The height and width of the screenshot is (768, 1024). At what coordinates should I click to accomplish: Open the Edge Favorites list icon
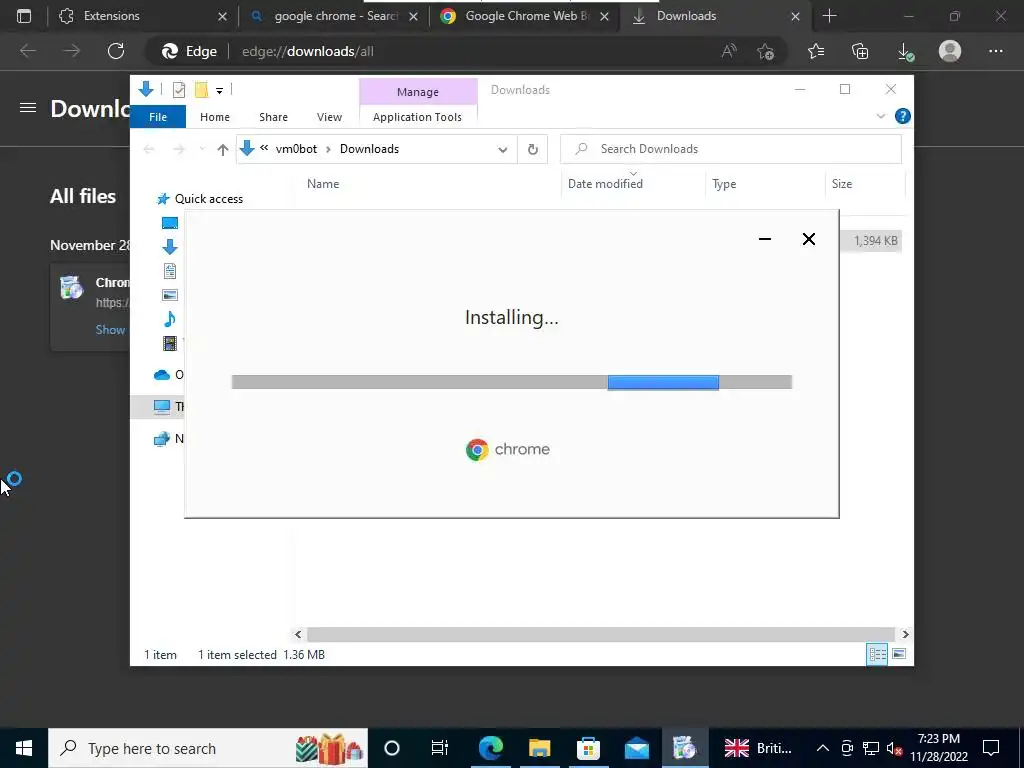tap(816, 51)
